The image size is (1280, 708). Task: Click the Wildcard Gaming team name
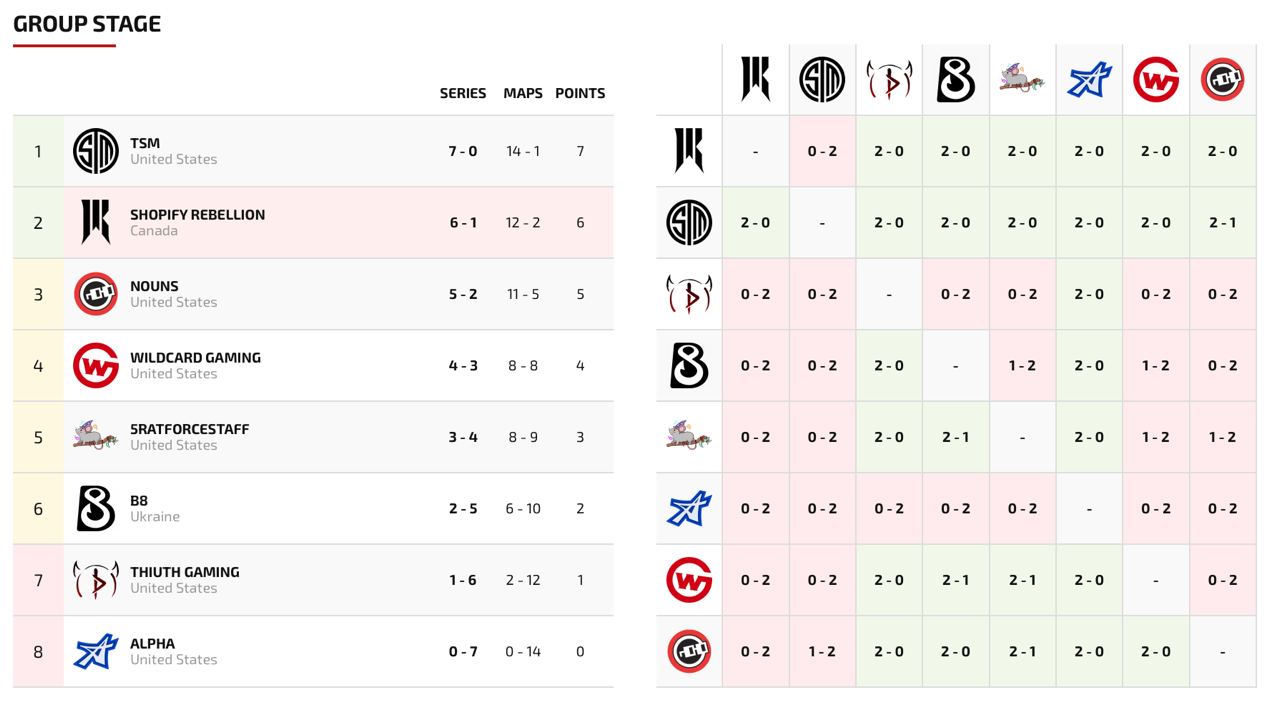tap(195, 357)
